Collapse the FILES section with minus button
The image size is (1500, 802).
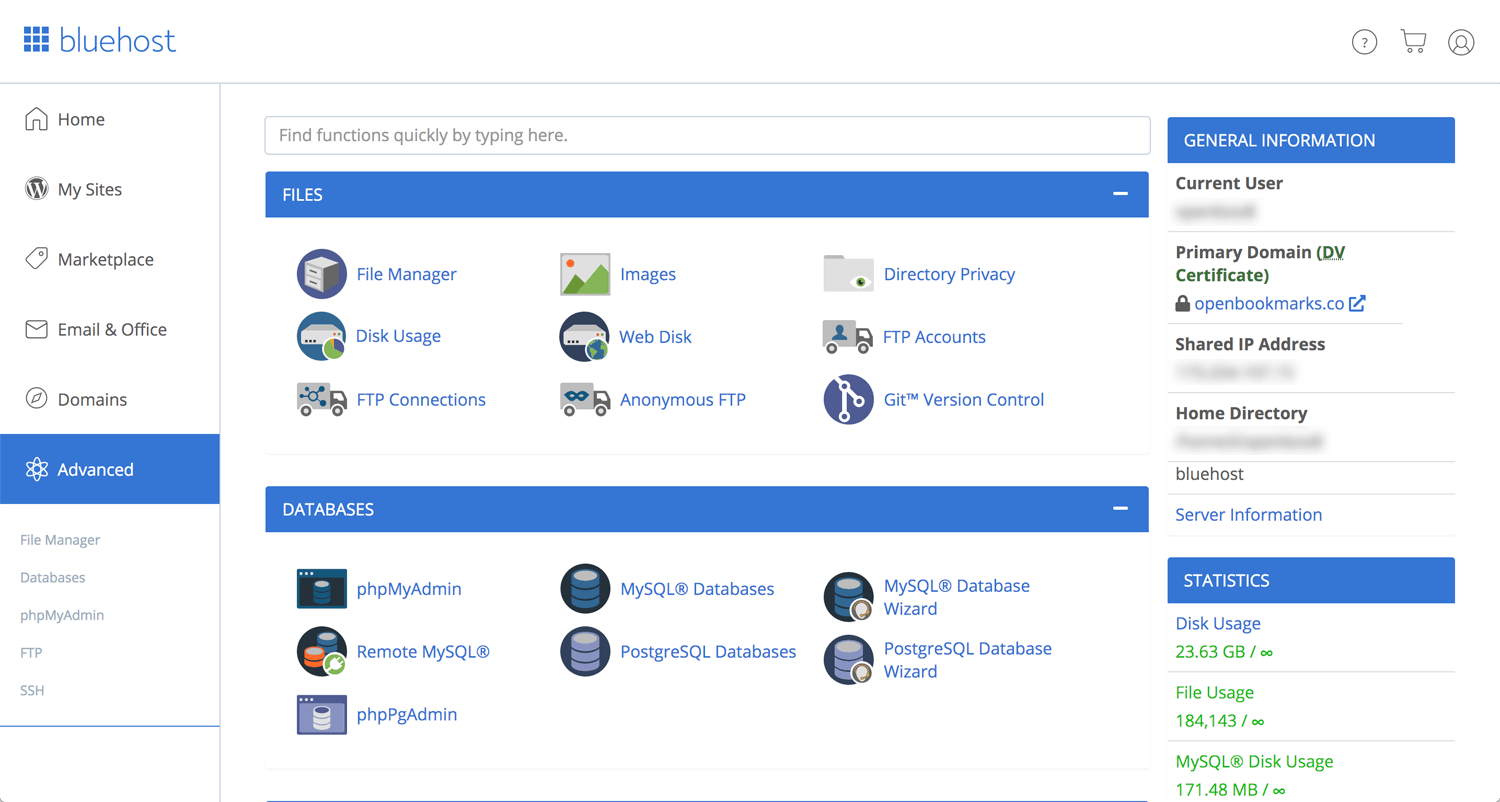click(x=1120, y=194)
